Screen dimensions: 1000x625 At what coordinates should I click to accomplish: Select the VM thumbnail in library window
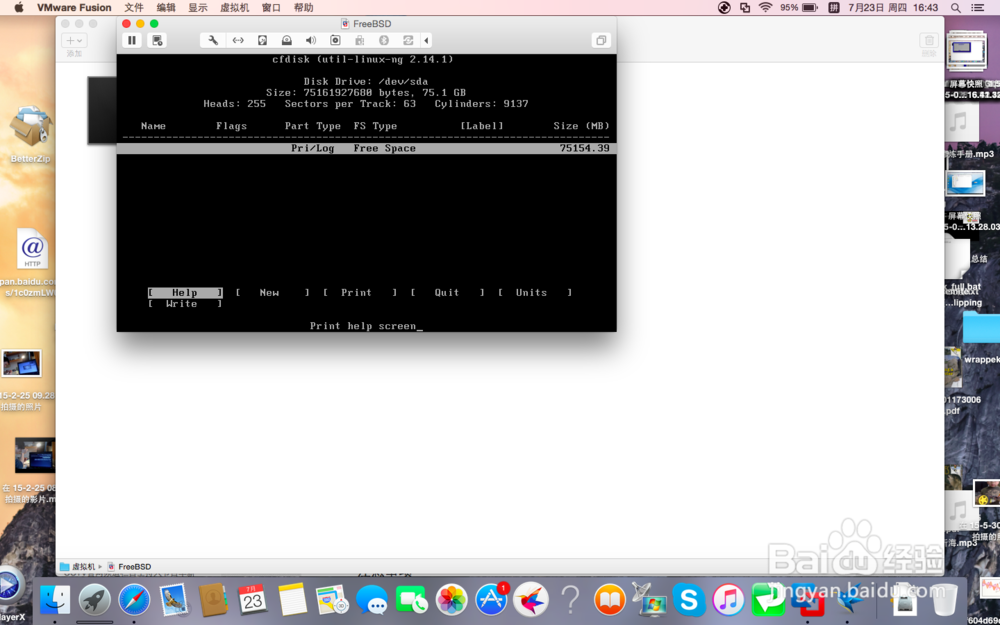[x=102, y=110]
